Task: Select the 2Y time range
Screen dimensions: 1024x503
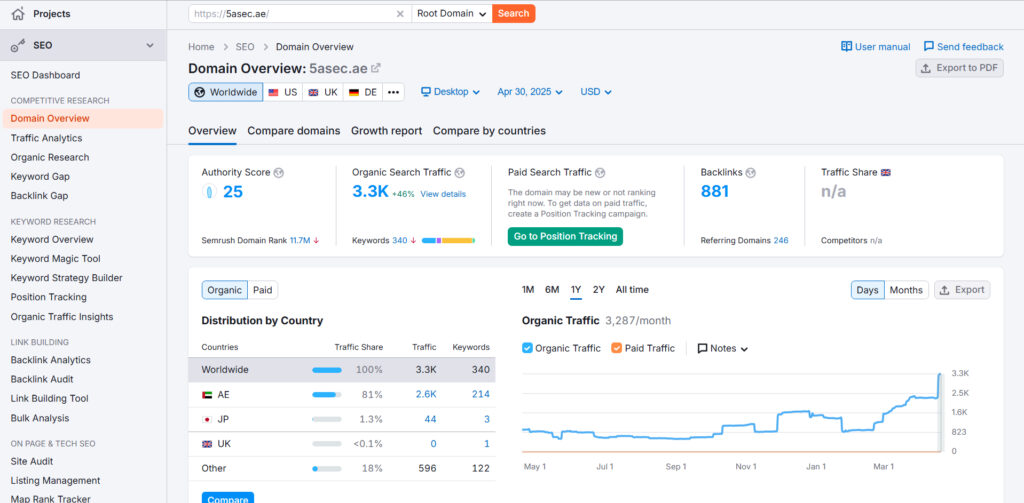Action: pos(598,289)
